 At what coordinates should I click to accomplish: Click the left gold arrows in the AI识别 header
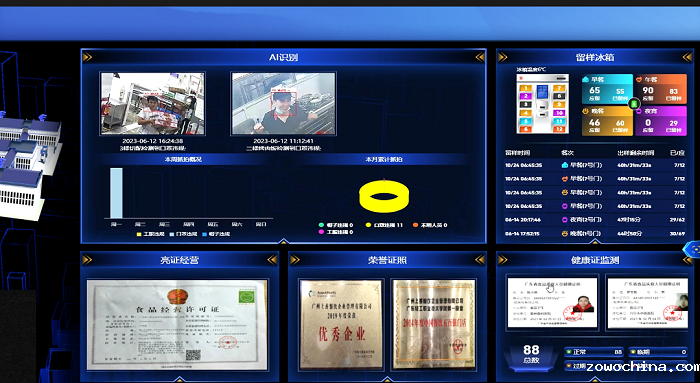[88, 57]
